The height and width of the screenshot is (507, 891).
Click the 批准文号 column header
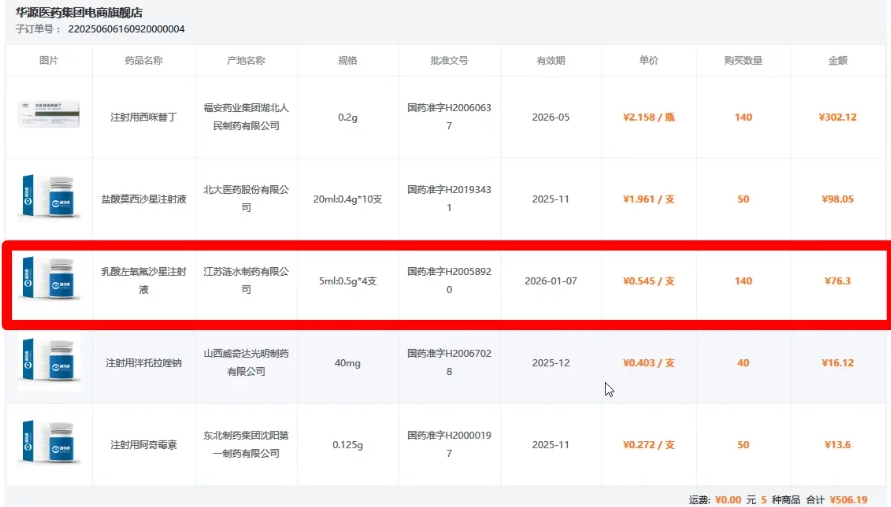(449, 60)
